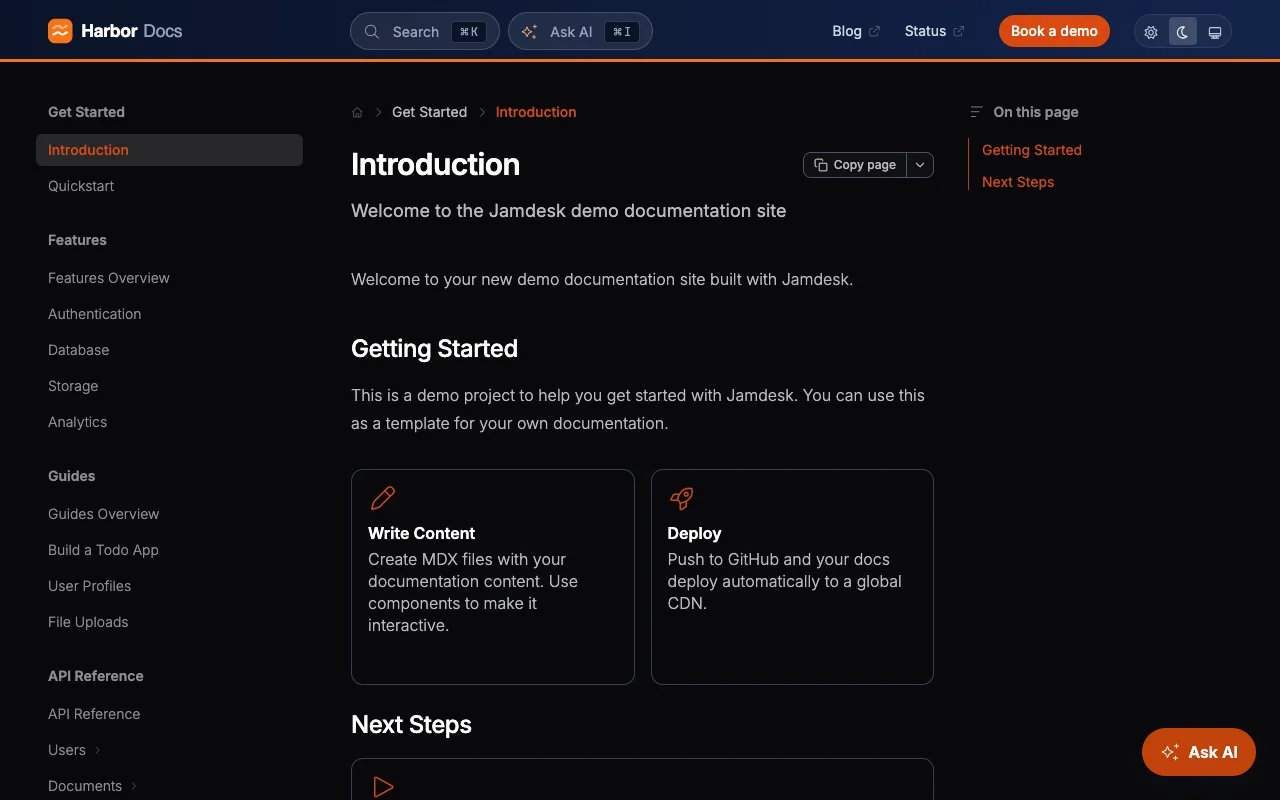Click sparkle icon on floating Ask AI button
The height and width of the screenshot is (800, 1280).
1170,752
